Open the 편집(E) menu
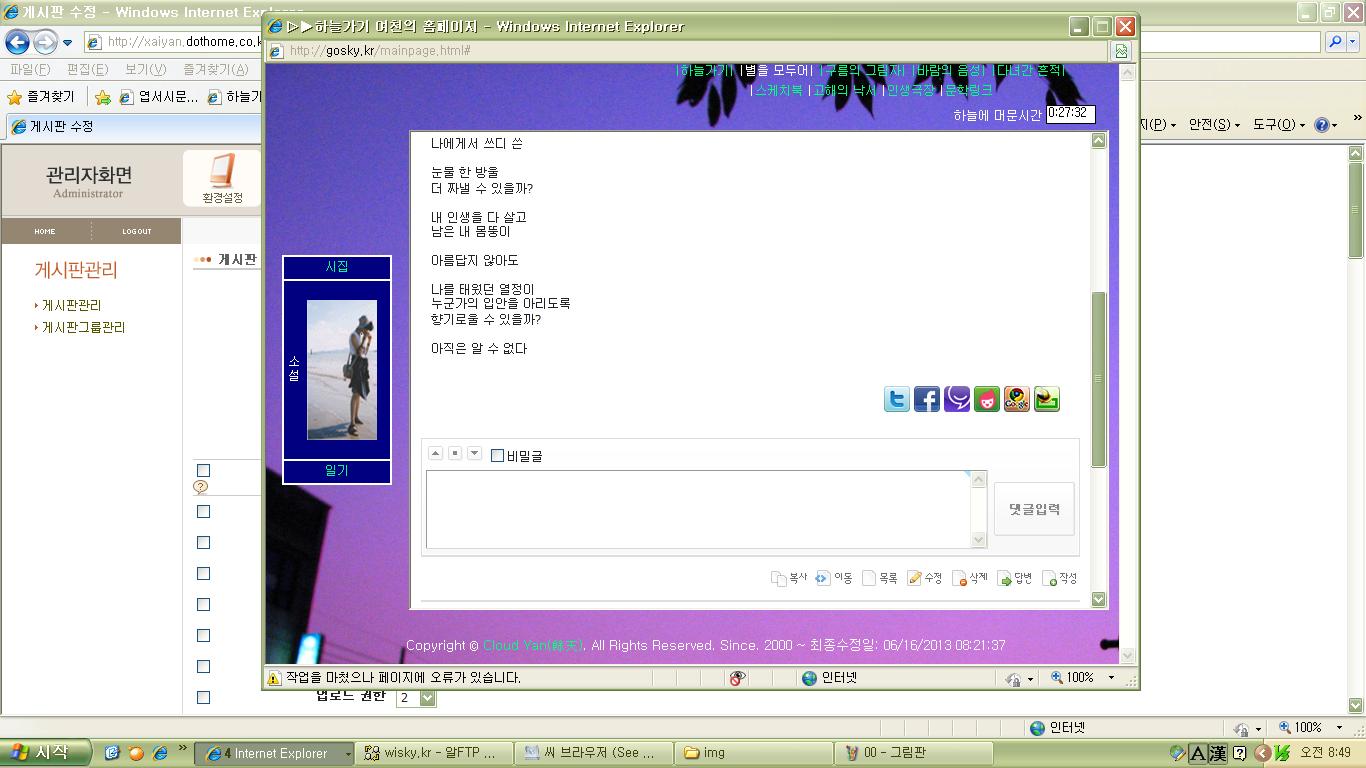The image size is (1366, 768). pos(87,69)
